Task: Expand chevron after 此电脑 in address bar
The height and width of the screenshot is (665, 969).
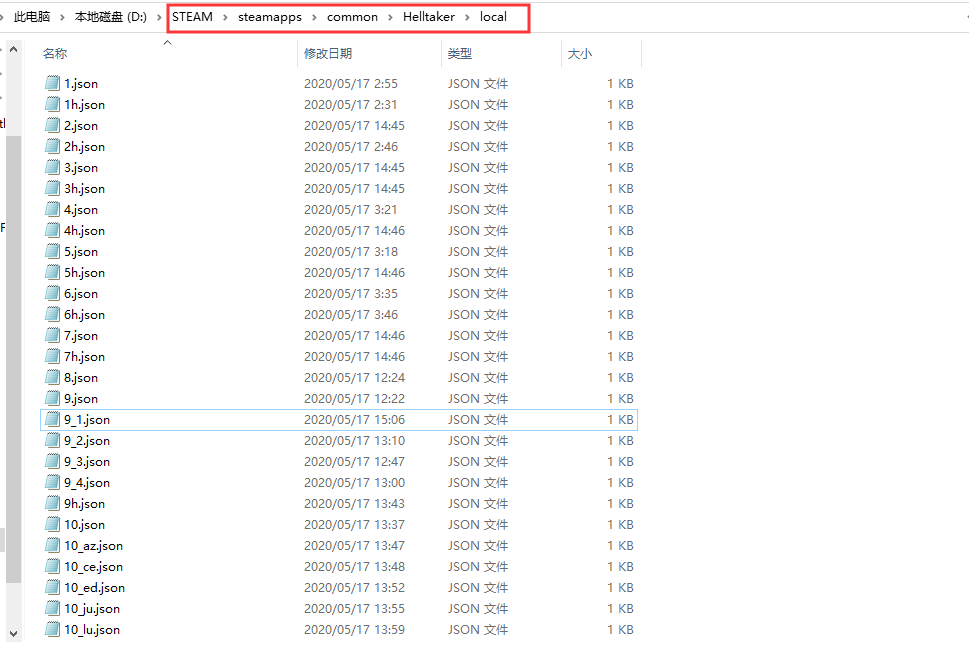Action: [x=62, y=17]
